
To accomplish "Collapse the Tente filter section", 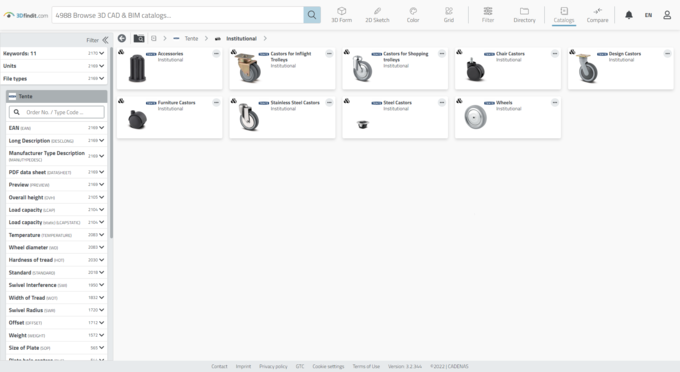I will pyautogui.click(x=56, y=96).
